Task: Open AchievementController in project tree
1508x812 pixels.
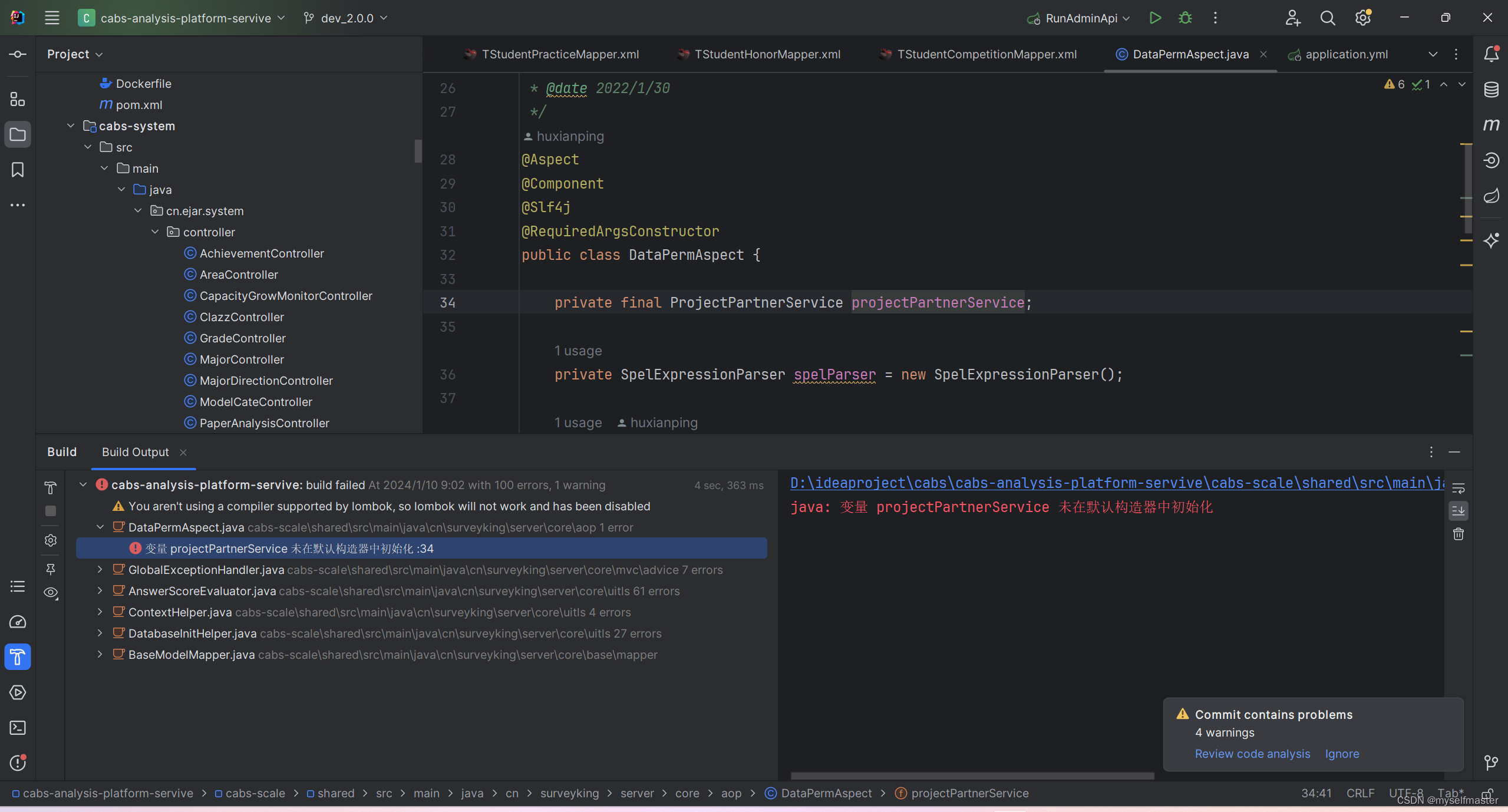Action: click(x=253, y=253)
